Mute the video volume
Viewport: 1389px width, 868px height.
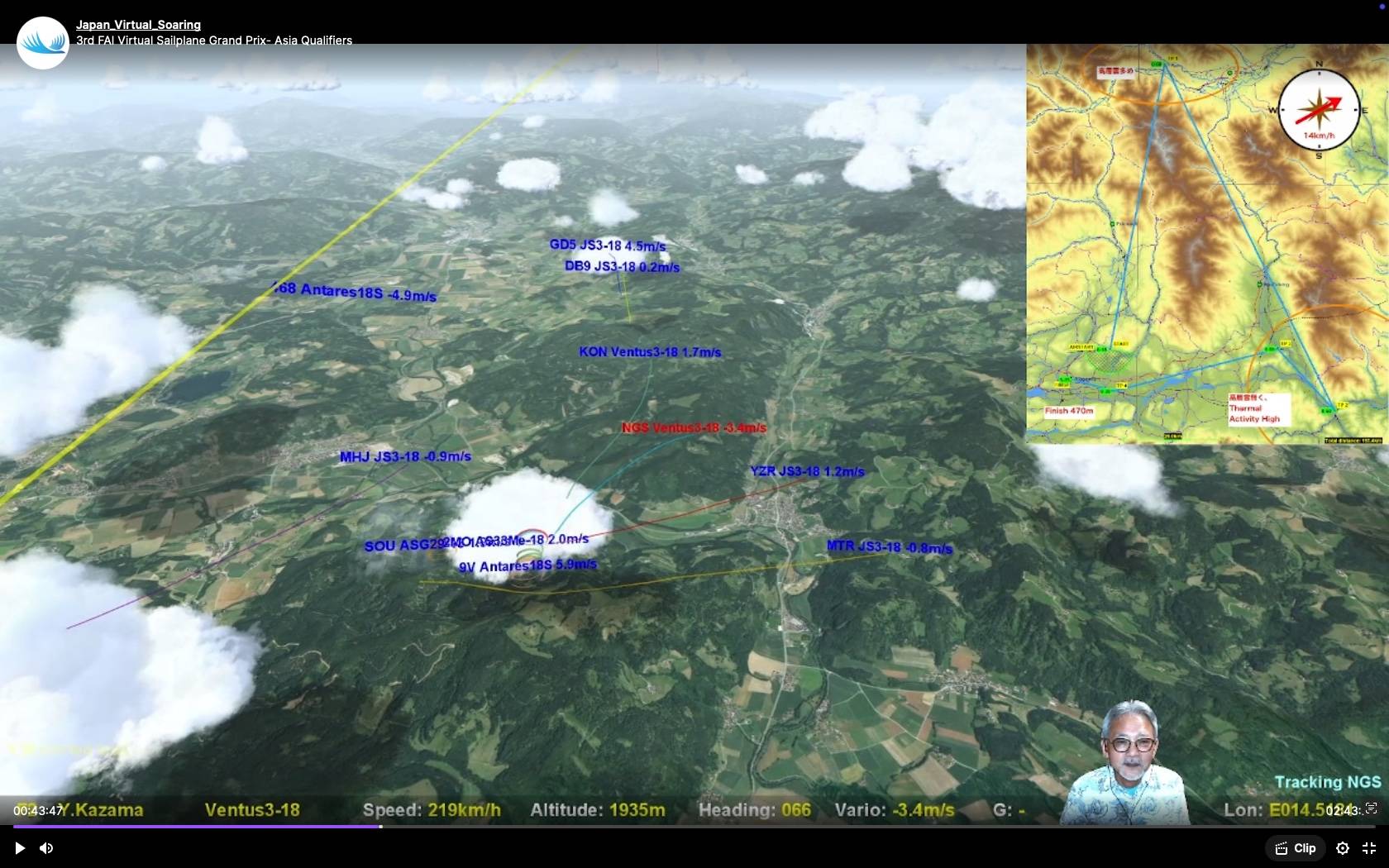pos(47,848)
